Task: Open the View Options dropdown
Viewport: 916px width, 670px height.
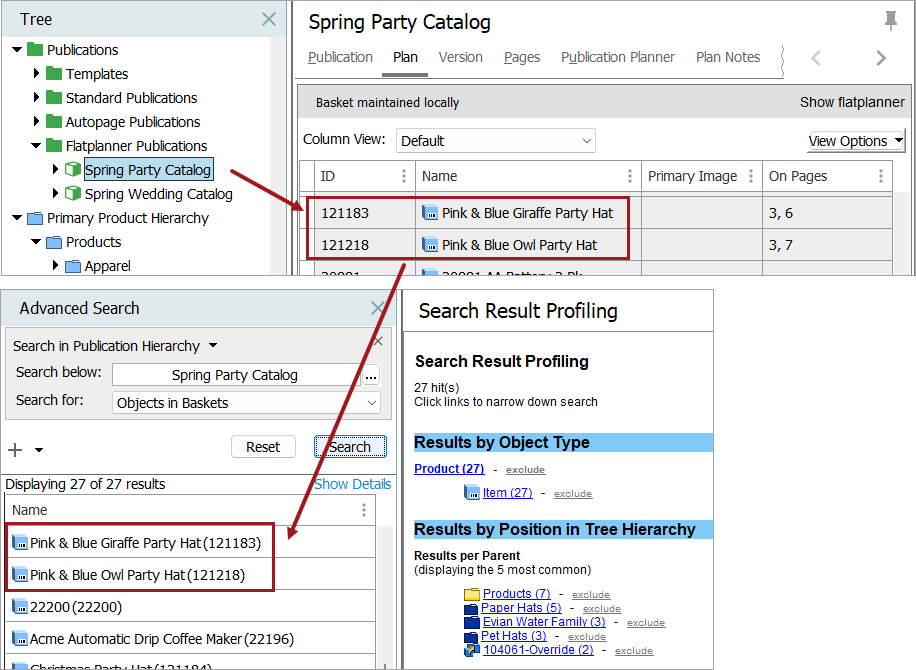Action: pyautogui.click(x=855, y=141)
